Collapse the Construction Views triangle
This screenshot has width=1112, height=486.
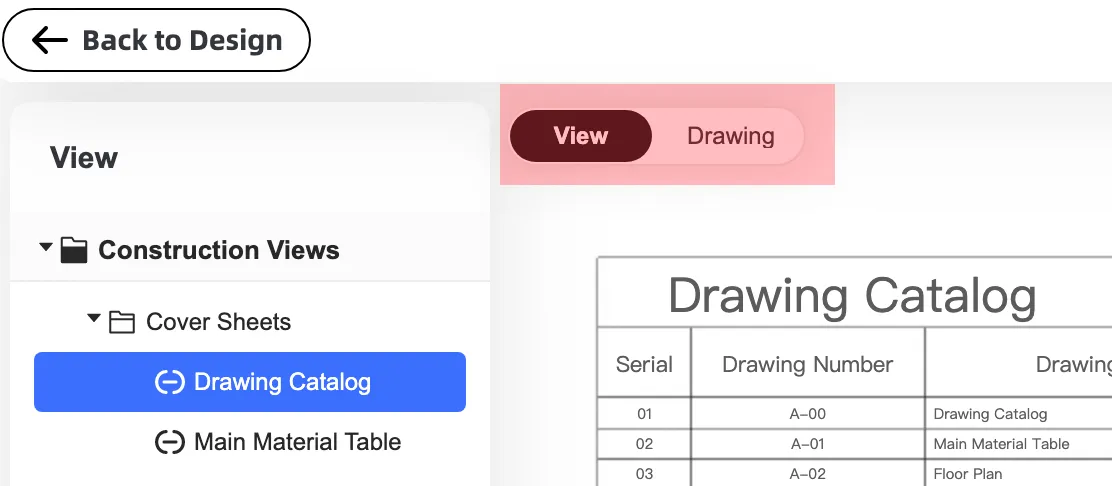pyautogui.click(x=46, y=247)
